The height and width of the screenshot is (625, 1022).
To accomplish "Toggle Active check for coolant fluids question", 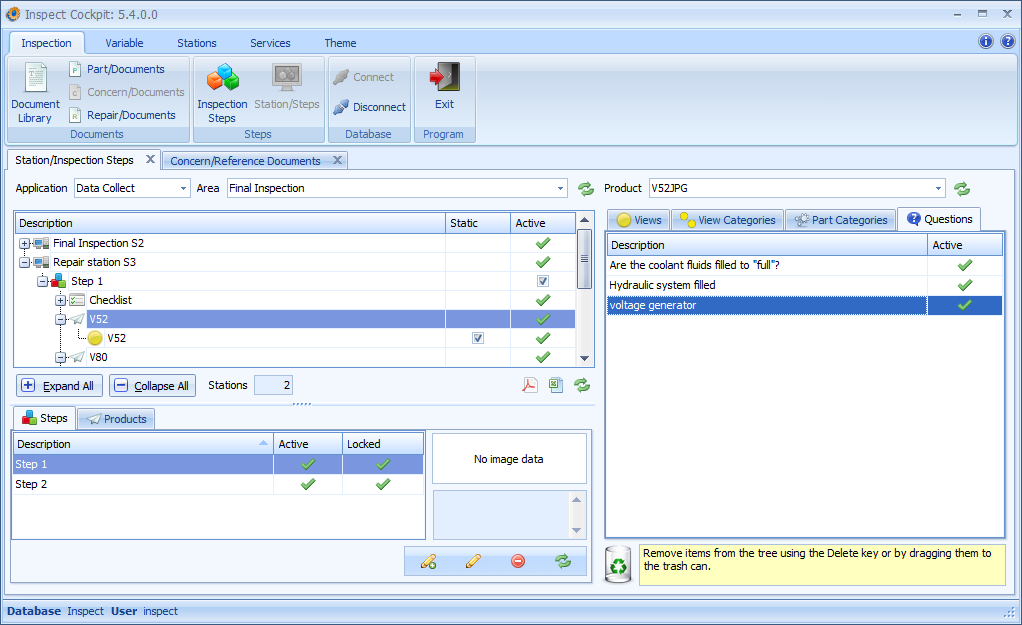I will click(x=965, y=265).
